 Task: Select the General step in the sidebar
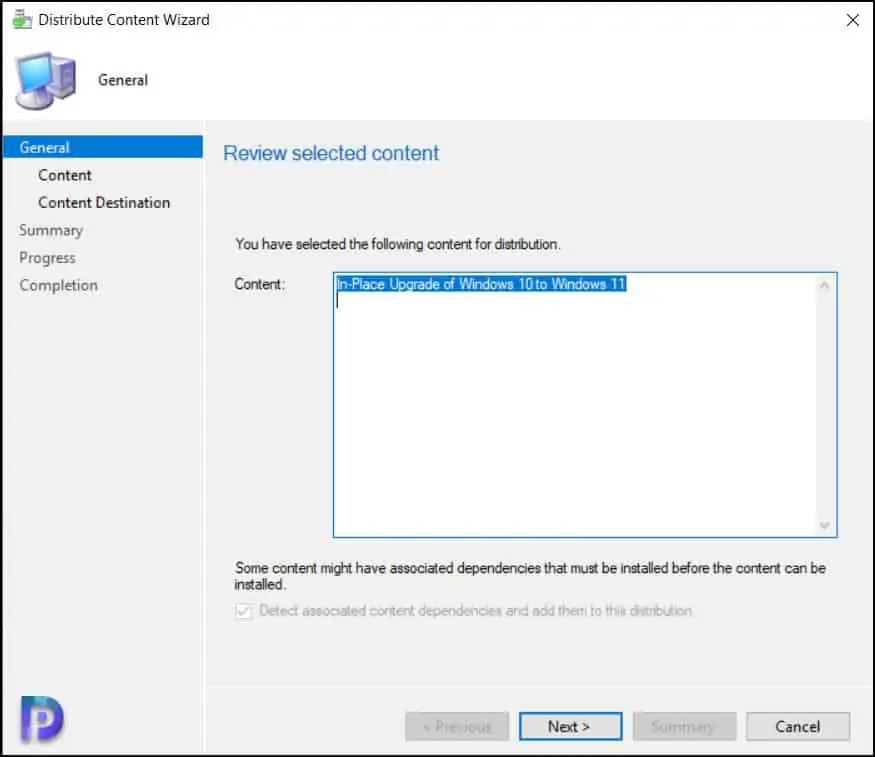coord(103,147)
